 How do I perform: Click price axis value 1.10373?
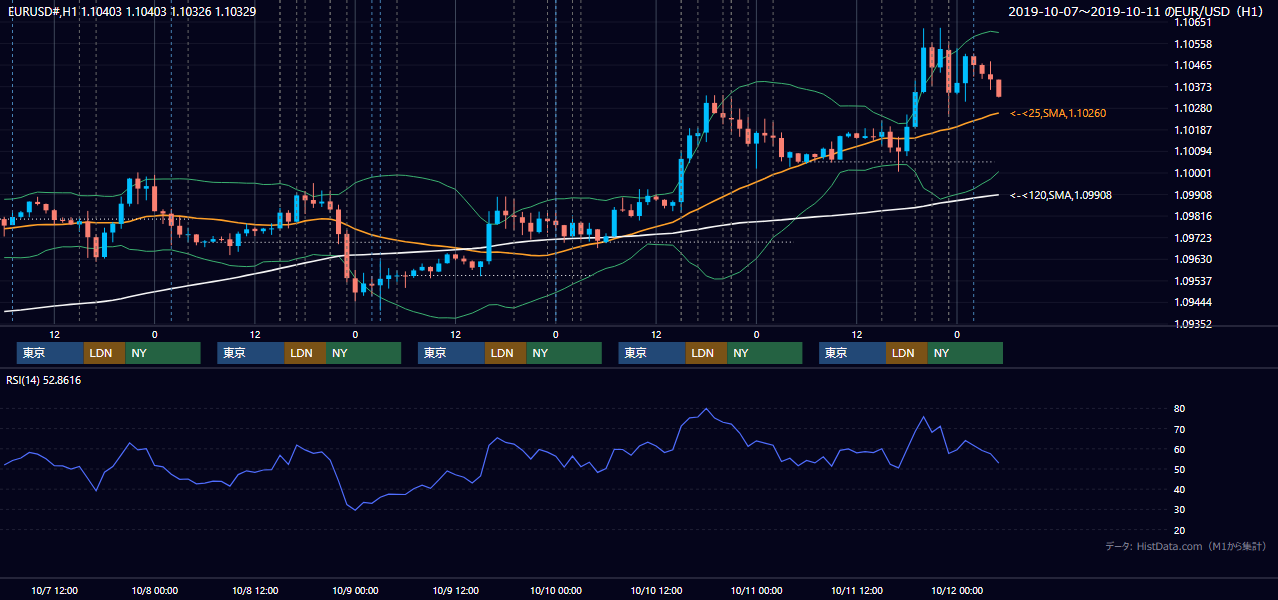1194,87
